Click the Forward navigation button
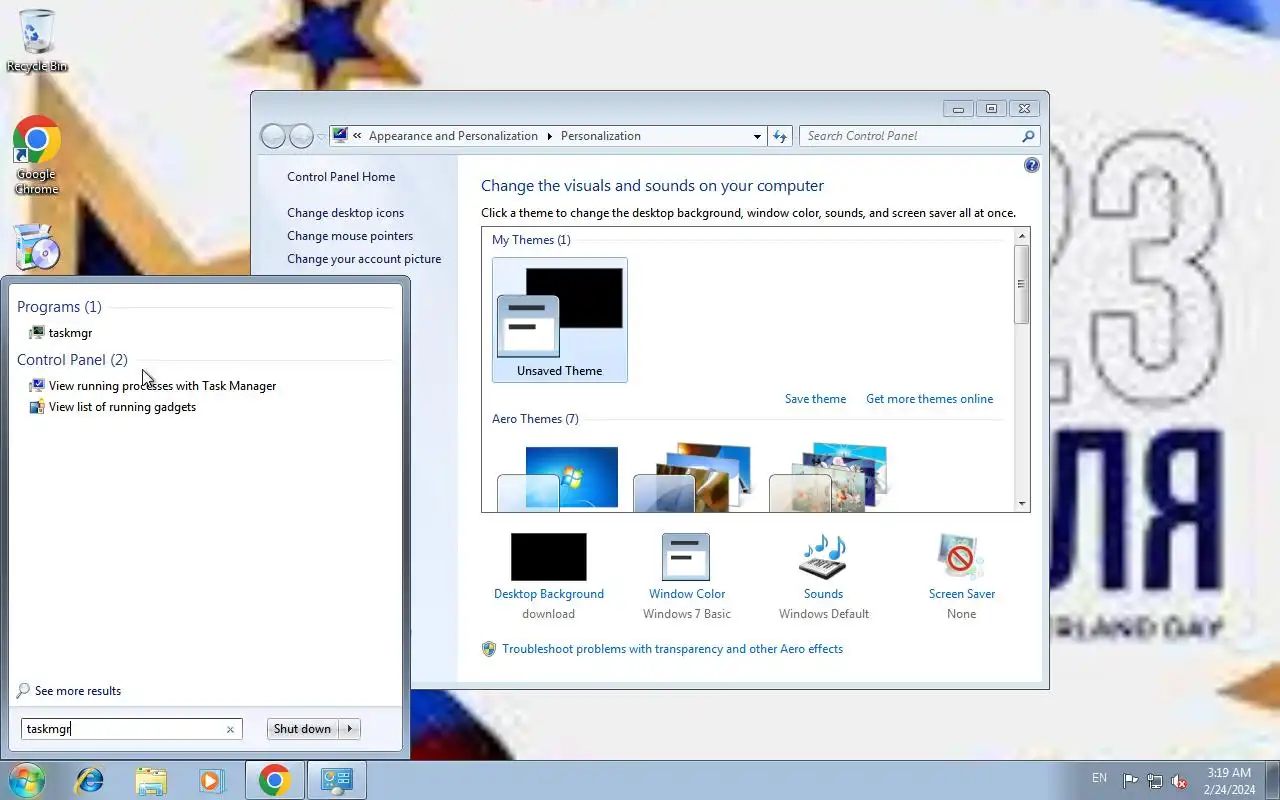This screenshot has width=1280, height=800. pos(301,136)
